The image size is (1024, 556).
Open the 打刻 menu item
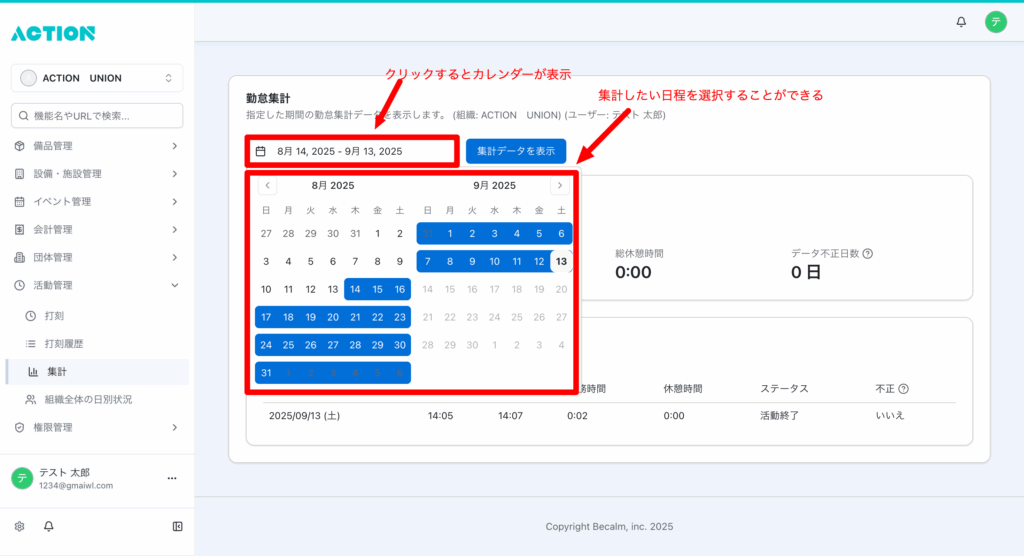[x=55, y=316]
